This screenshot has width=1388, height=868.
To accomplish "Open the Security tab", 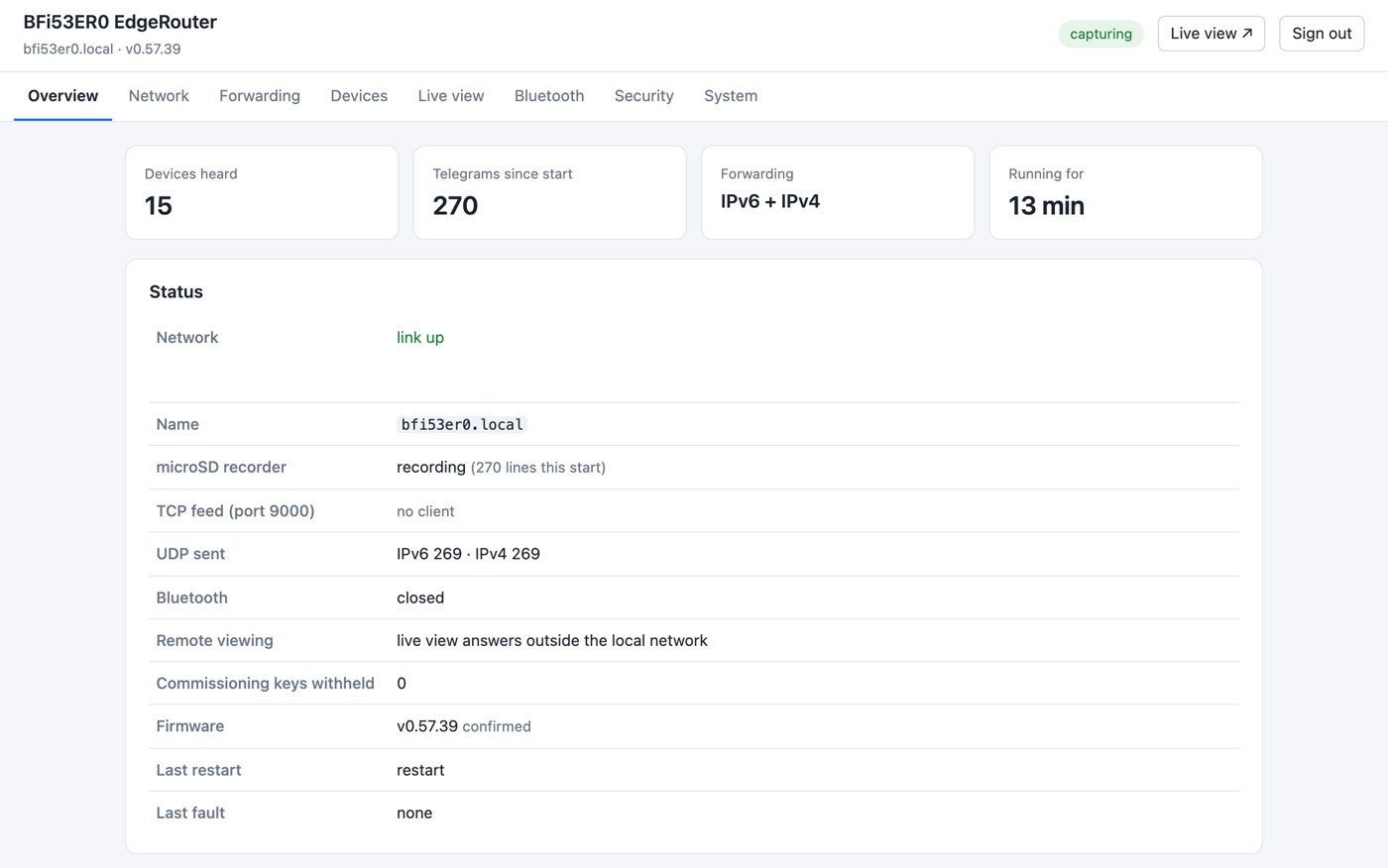I will pos(644,96).
